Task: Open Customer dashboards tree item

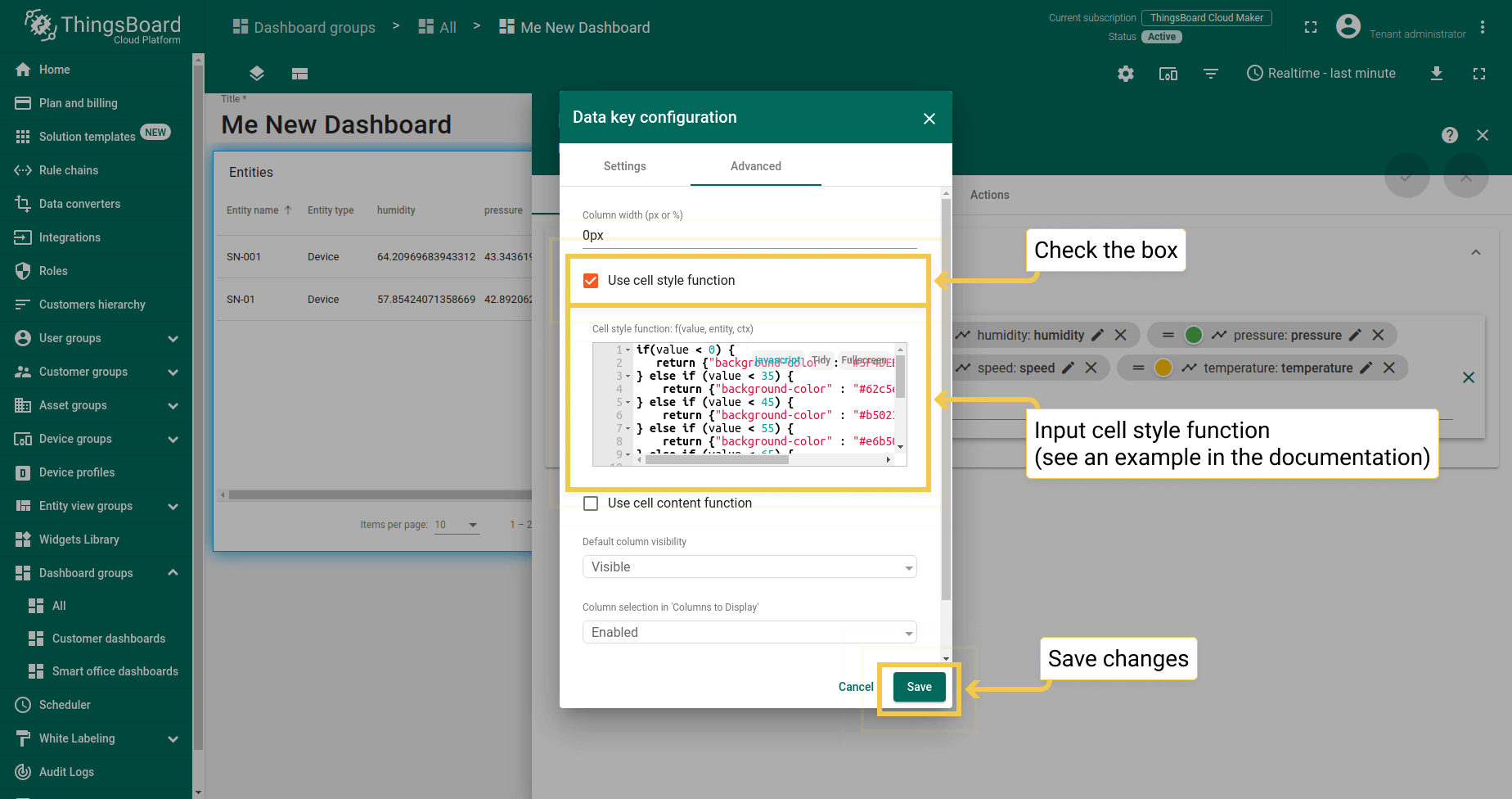Action: (96, 639)
